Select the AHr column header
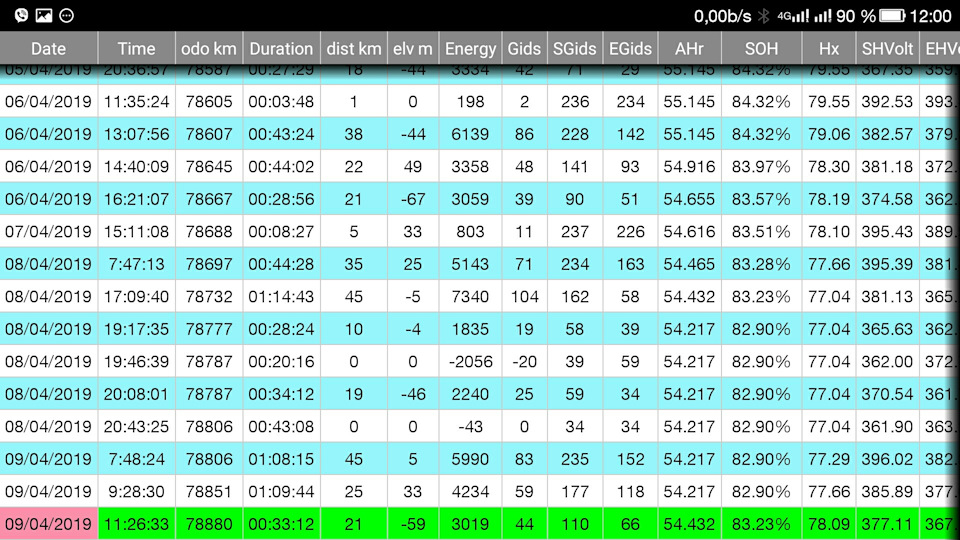 pos(689,48)
